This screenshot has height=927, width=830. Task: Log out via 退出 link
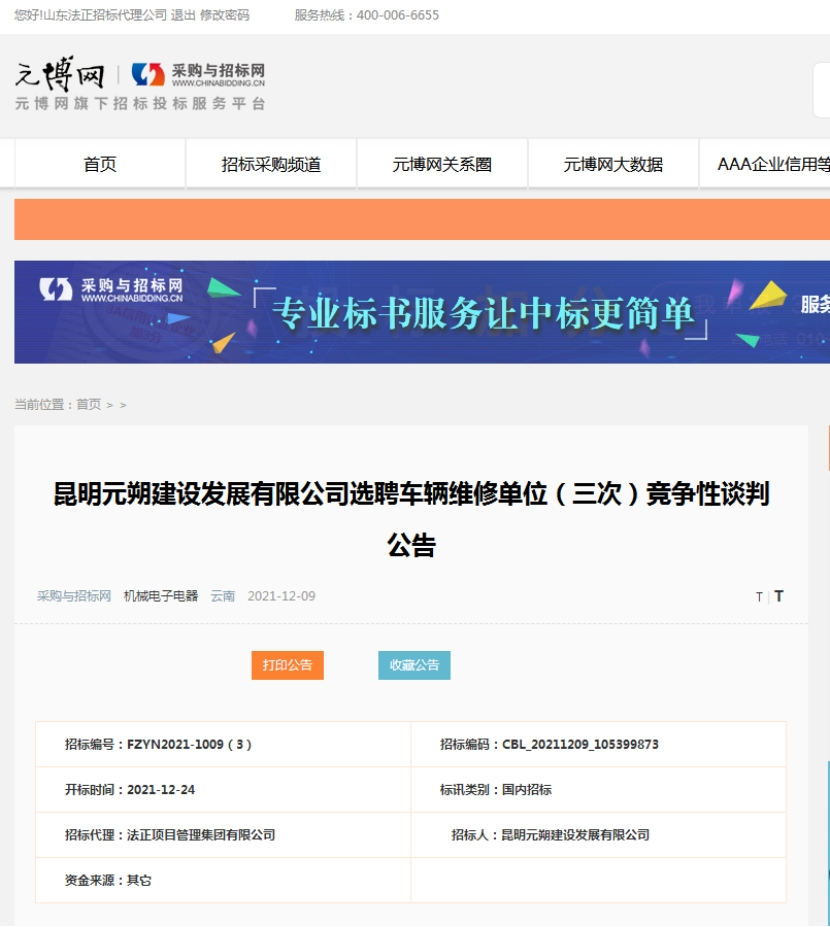tap(183, 15)
